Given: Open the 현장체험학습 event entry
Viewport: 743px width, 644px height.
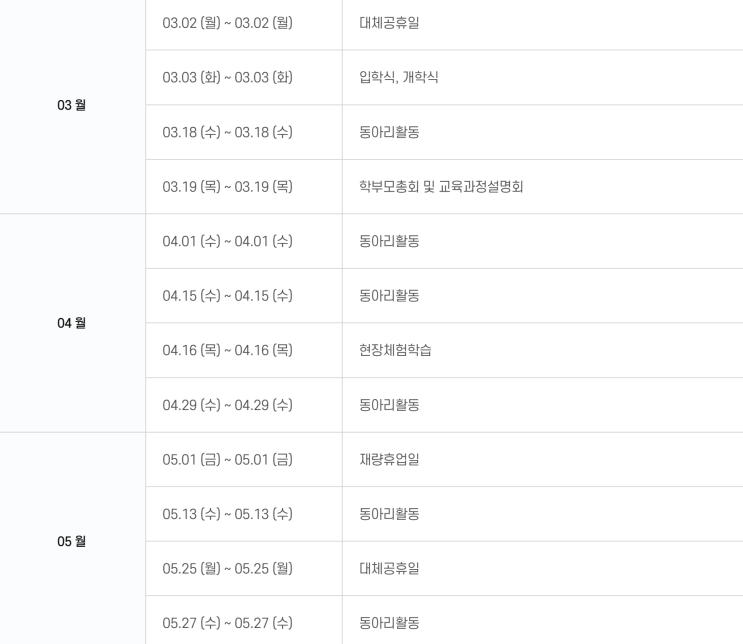Looking at the screenshot, I should 395,350.
